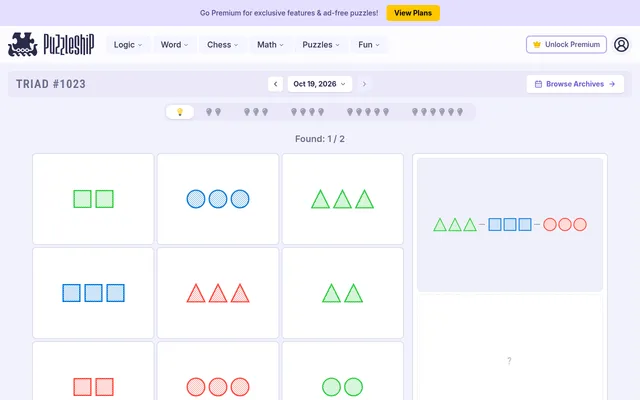The height and width of the screenshot is (400, 640).
Task: Select card with three blue squares
Action: pyautogui.click(x=93, y=293)
